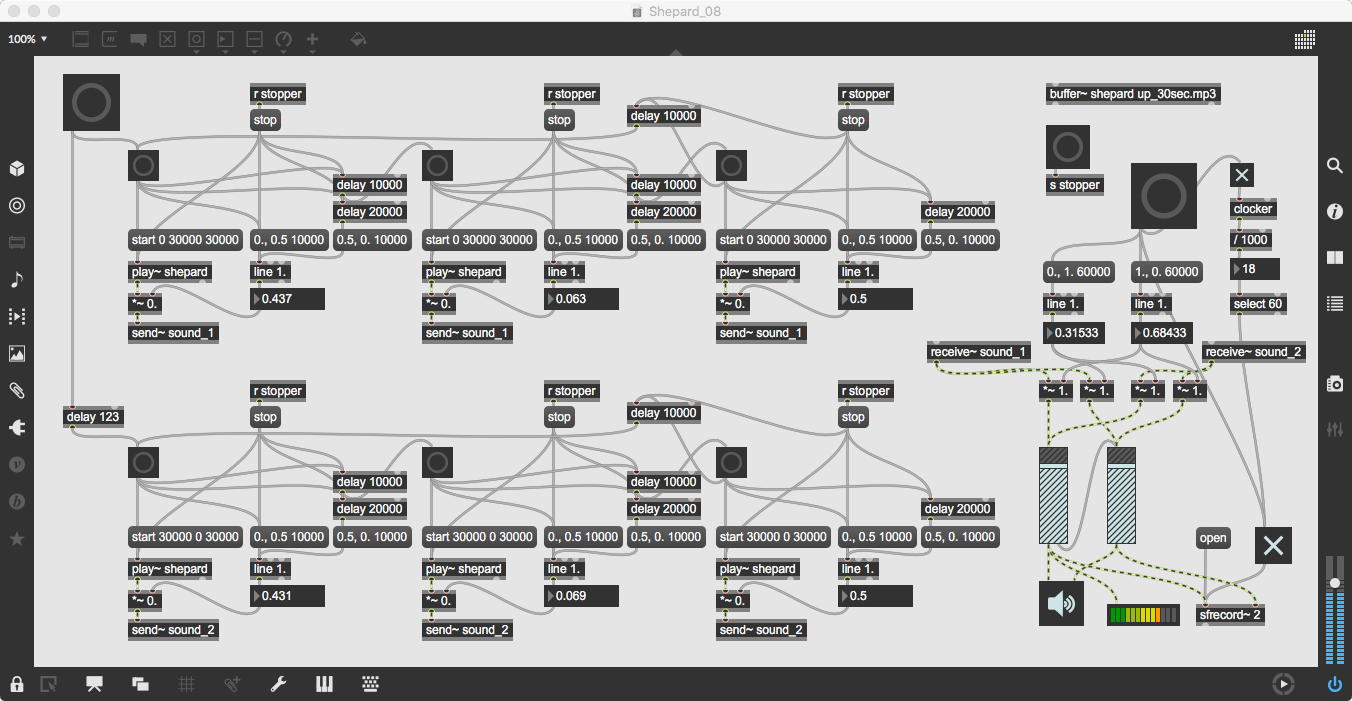Select the / 1000 object
Viewport: 1352px width, 701px height.
pyautogui.click(x=1251, y=240)
